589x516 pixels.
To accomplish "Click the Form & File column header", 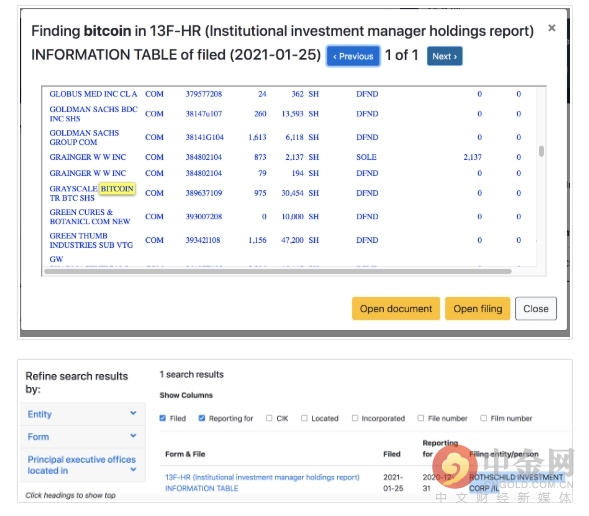I will [x=185, y=454].
